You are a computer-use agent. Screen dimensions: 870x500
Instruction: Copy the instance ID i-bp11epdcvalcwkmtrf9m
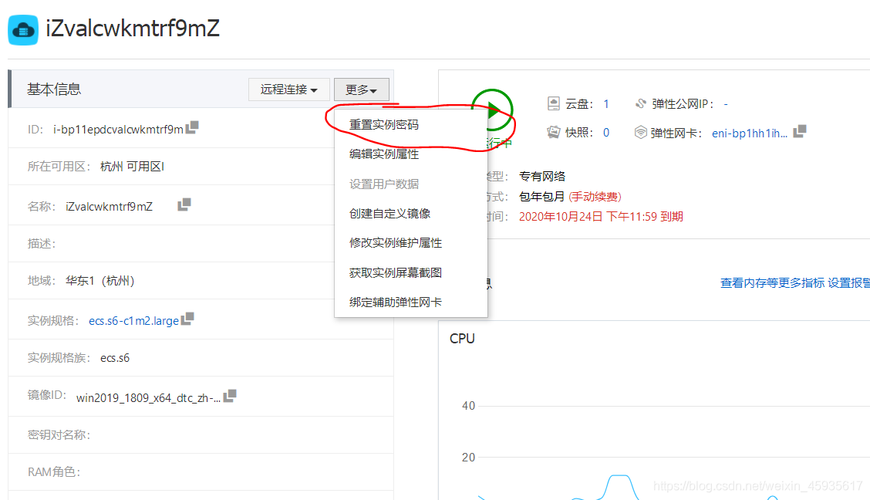pos(192,128)
